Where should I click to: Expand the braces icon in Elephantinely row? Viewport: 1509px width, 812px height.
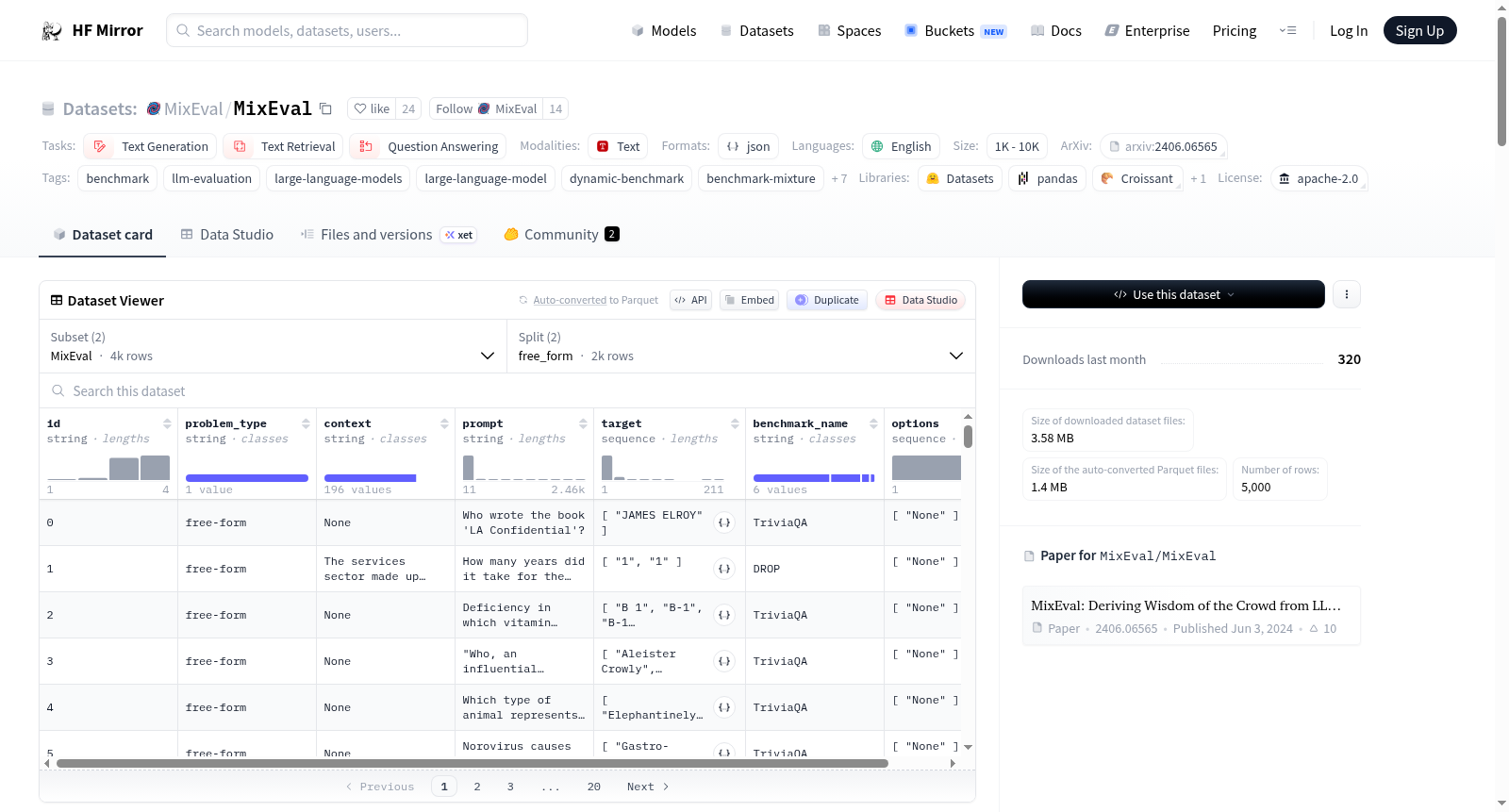coord(724,707)
